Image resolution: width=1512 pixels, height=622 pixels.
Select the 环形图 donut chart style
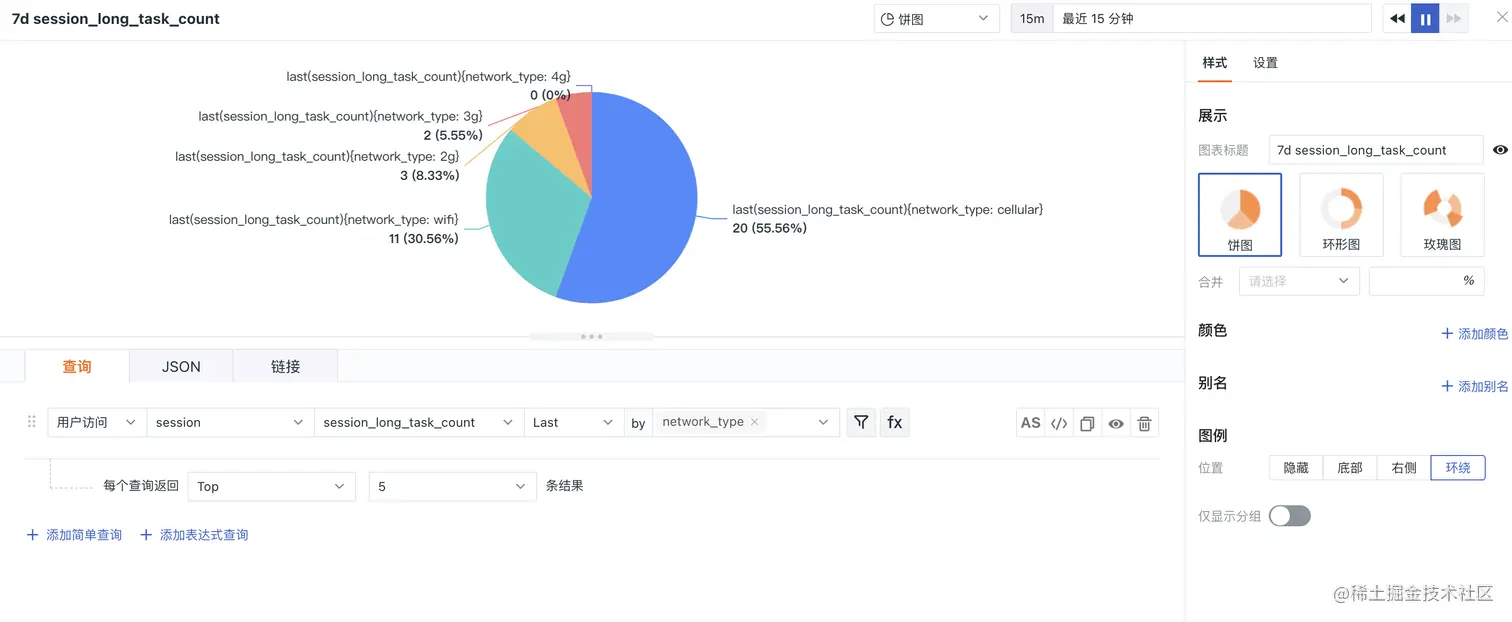pyautogui.click(x=1341, y=215)
